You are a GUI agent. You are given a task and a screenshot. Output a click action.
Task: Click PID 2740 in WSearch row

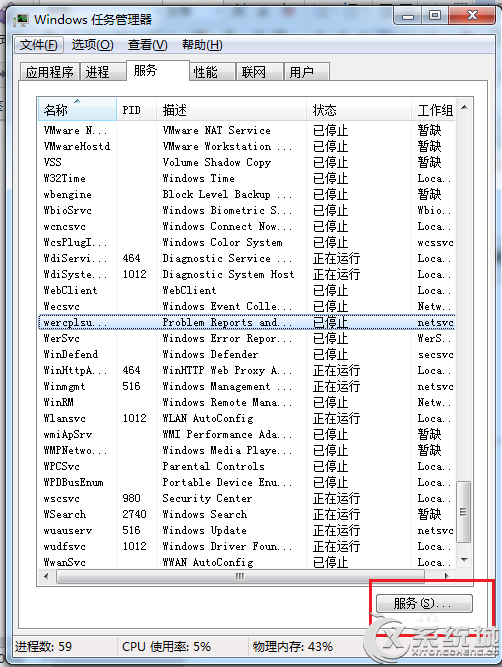tap(134, 514)
